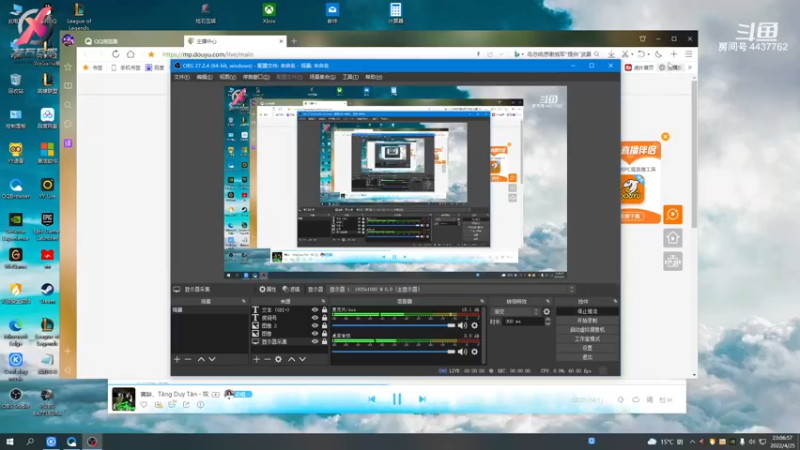This screenshot has width=800, height=450.
Task: Go to browser home page icon
Action: 131,54
